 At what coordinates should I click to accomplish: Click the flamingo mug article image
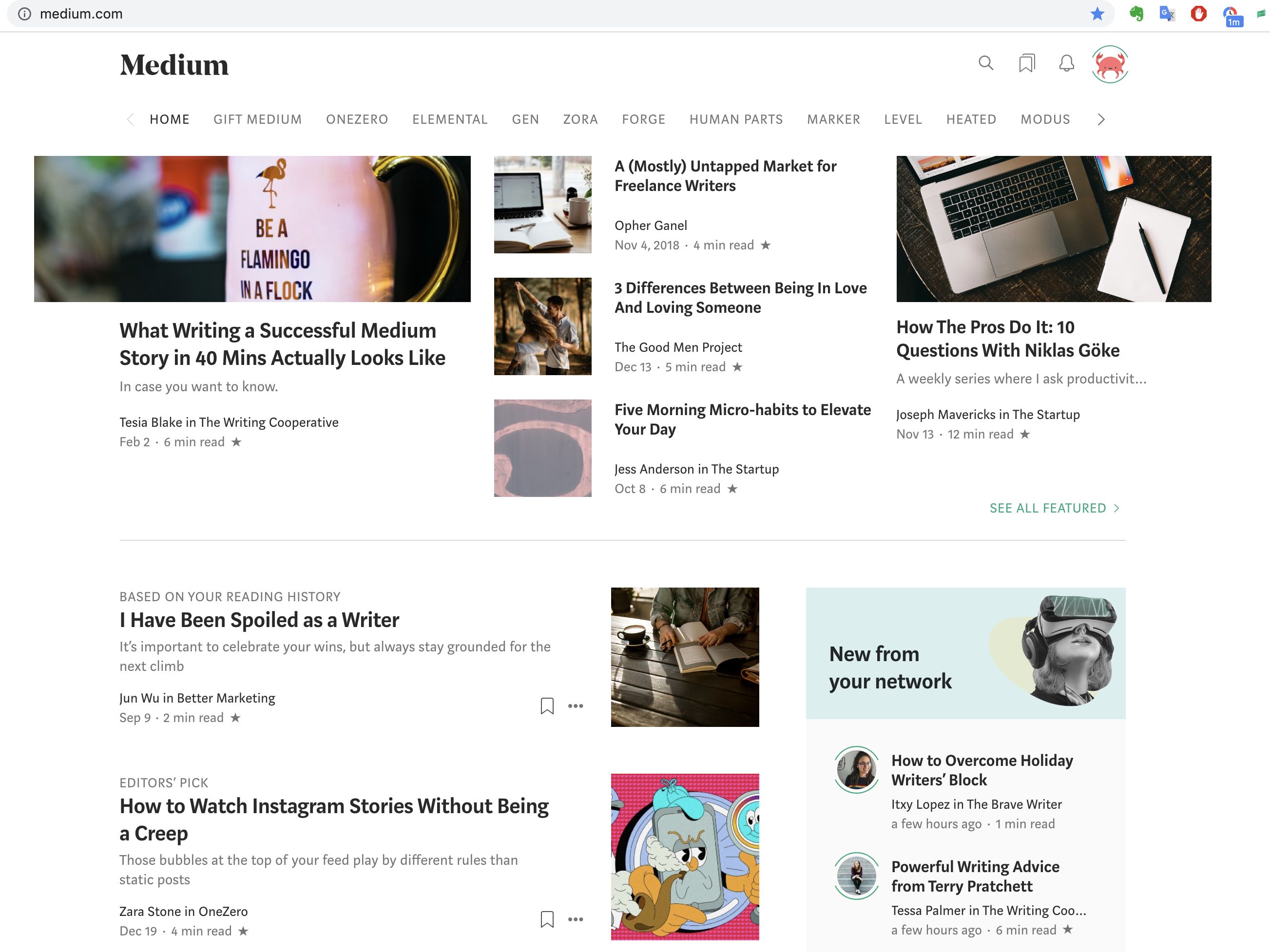pos(252,228)
